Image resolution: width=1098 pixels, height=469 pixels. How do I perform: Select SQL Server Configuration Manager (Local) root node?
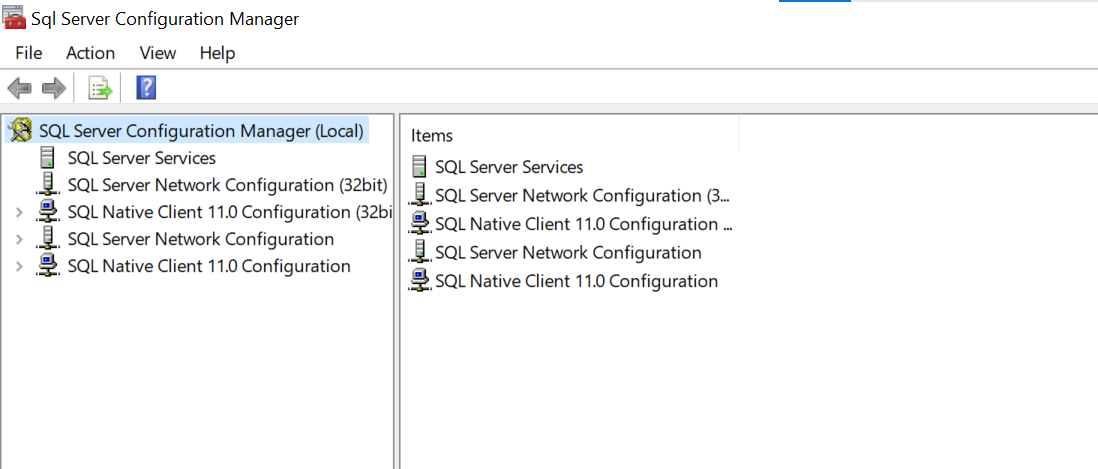pos(201,131)
